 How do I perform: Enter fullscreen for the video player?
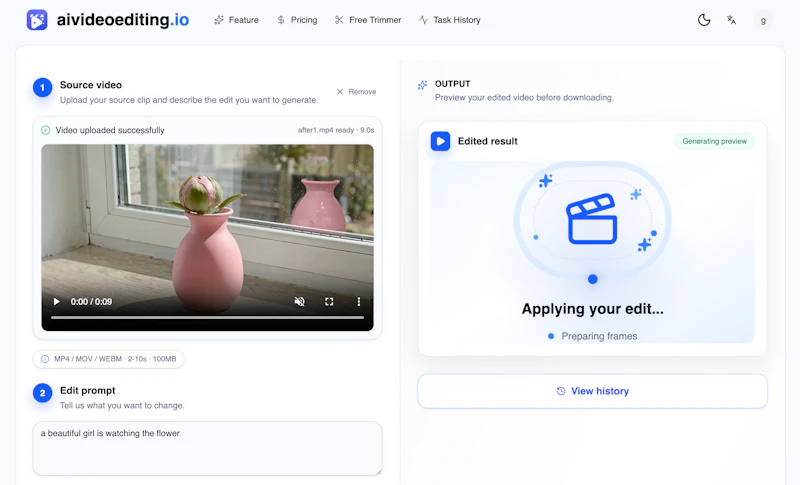(329, 301)
